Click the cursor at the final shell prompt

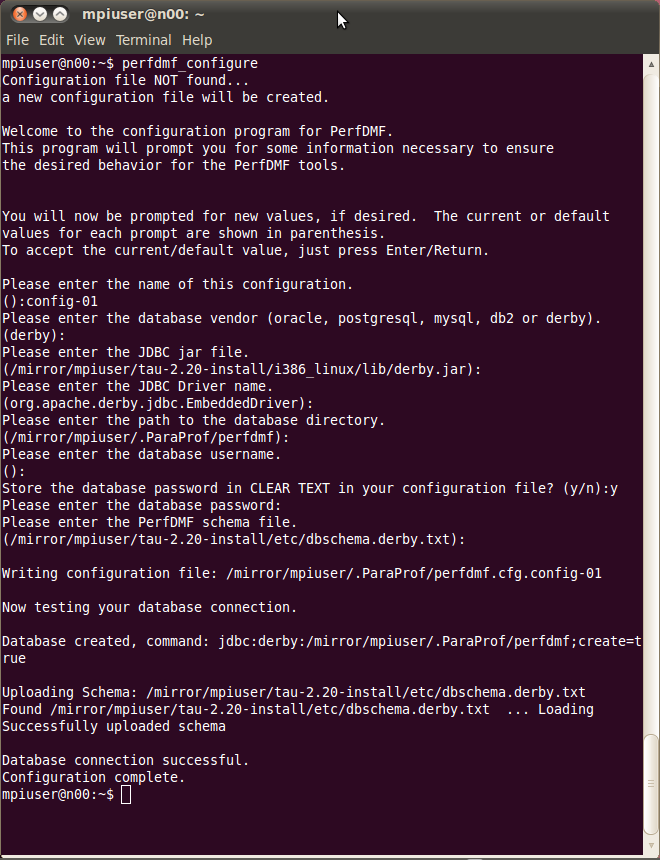click(126, 794)
